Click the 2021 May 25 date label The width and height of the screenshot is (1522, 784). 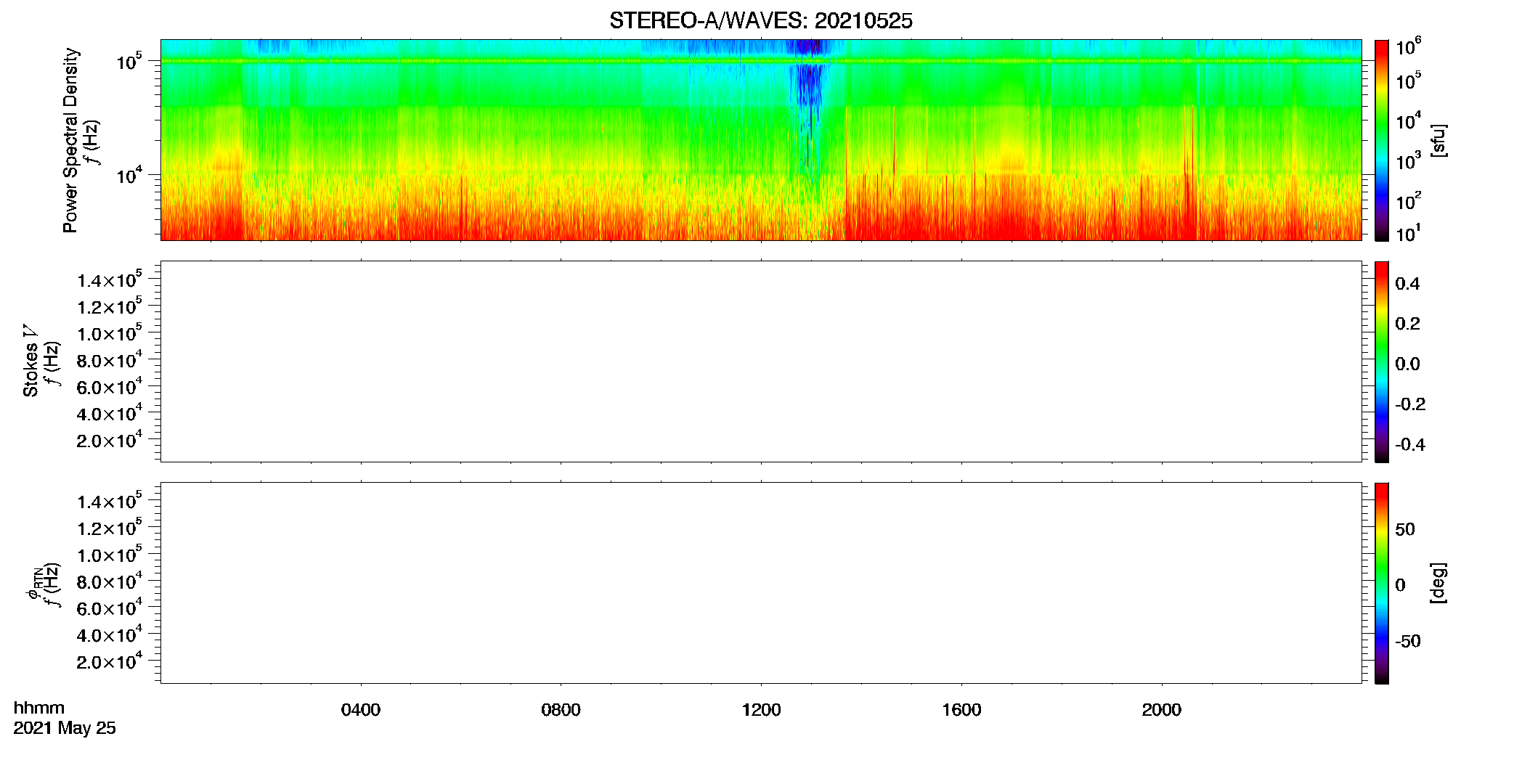65,728
